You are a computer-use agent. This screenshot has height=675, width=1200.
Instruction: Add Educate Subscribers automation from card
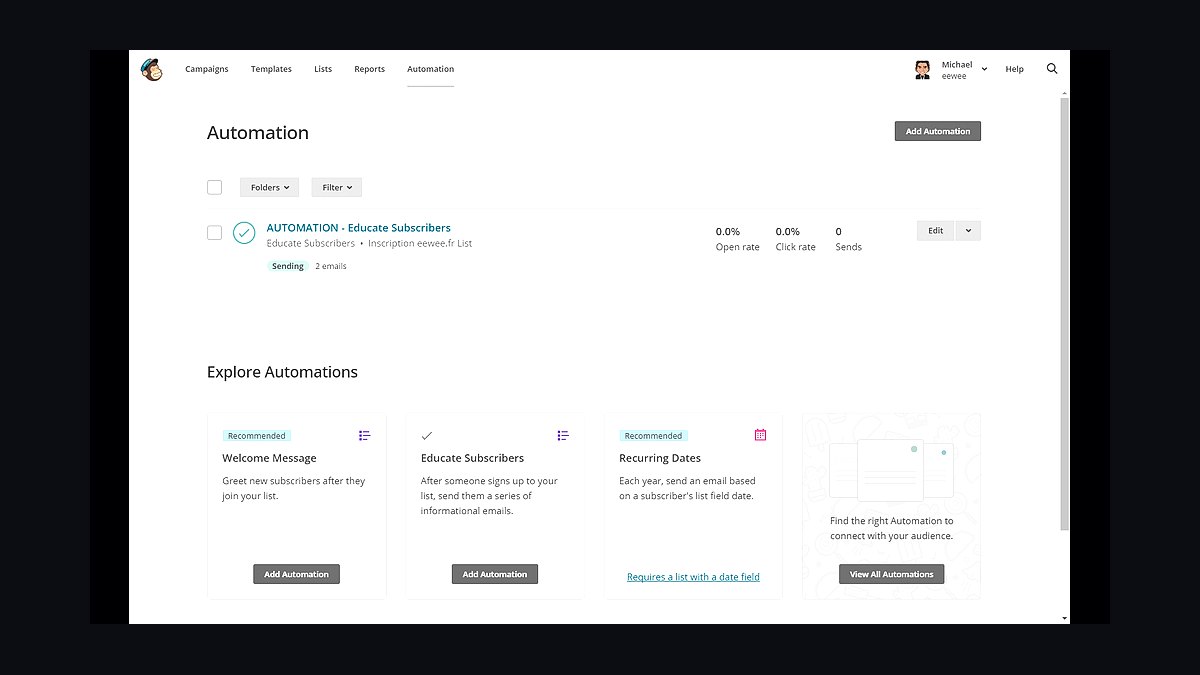pyautogui.click(x=495, y=574)
